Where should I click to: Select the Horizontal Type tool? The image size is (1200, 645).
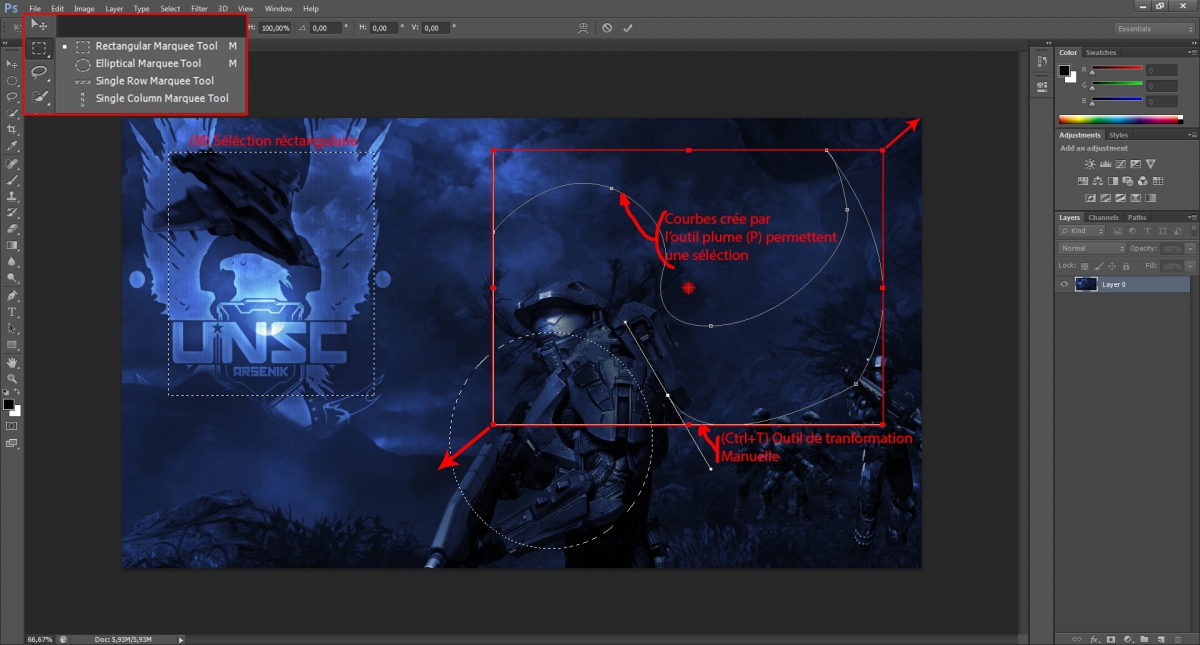click(12, 312)
